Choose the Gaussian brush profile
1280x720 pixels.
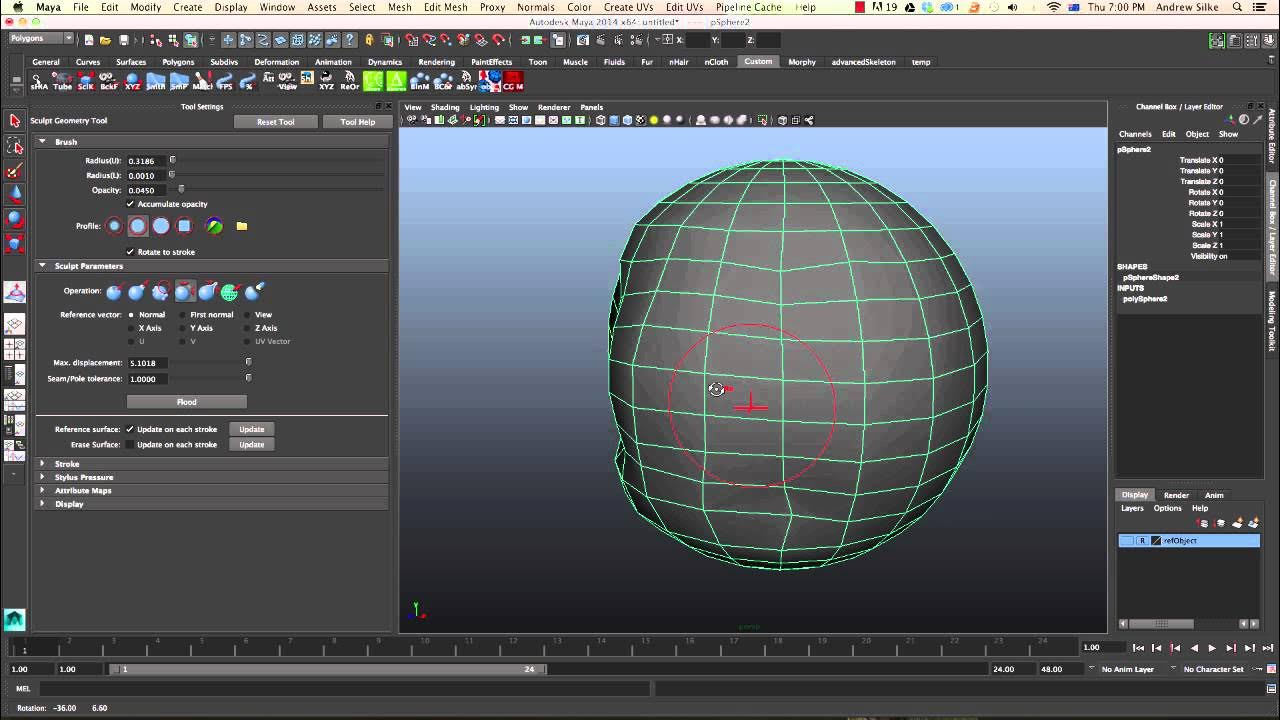point(114,226)
